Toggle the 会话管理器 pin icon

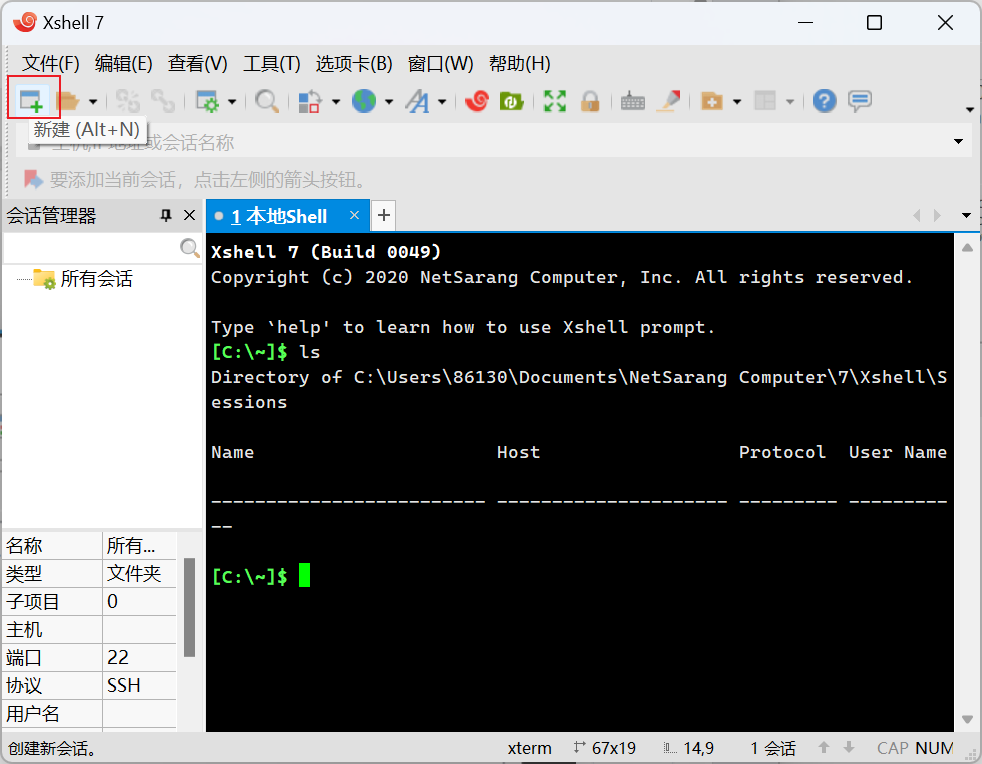(x=166, y=215)
